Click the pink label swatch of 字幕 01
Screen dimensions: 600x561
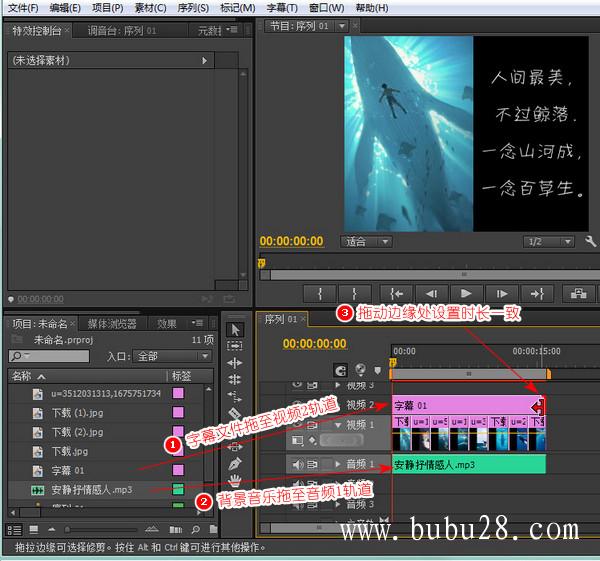pyautogui.click(x=178, y=470)
